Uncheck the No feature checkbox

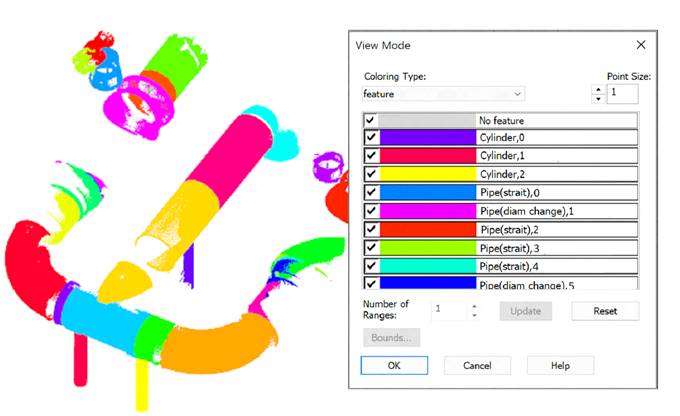[370, 120]
